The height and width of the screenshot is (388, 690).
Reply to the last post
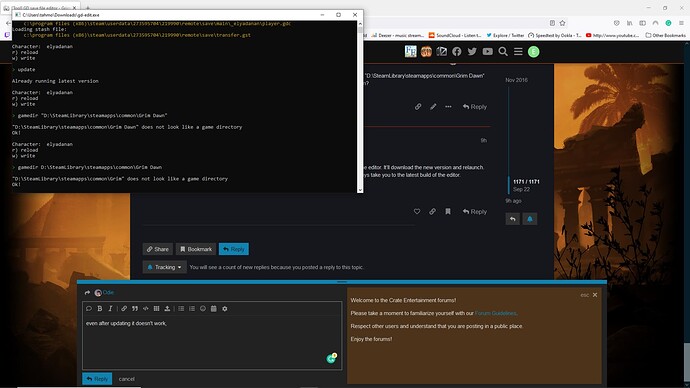click(x=475, y=212)
